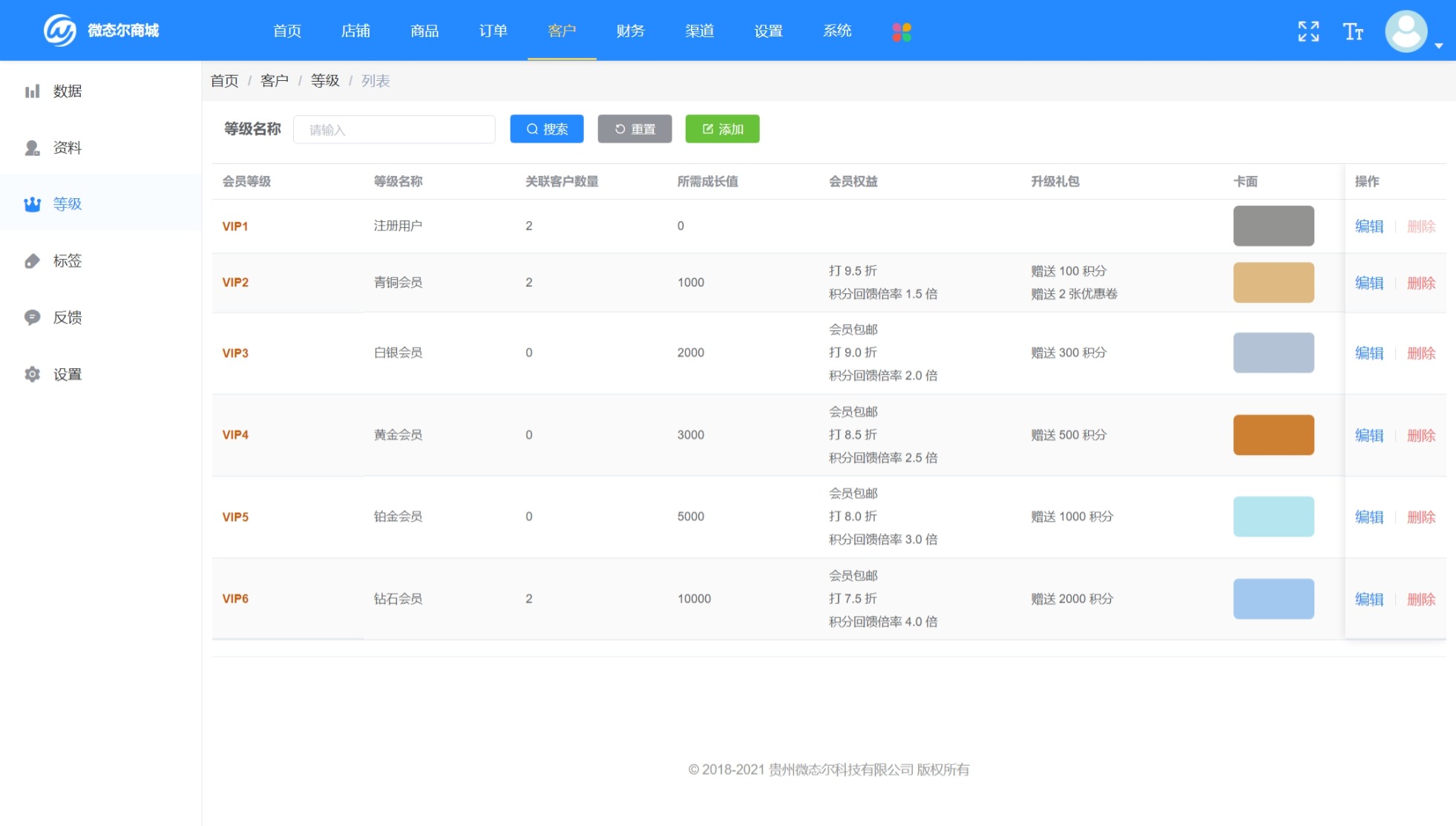Navigate to 渠道 in the top bar
The width and height of the screenshot is (1456, 826).
pyautogui.click(x=699, y=31)
